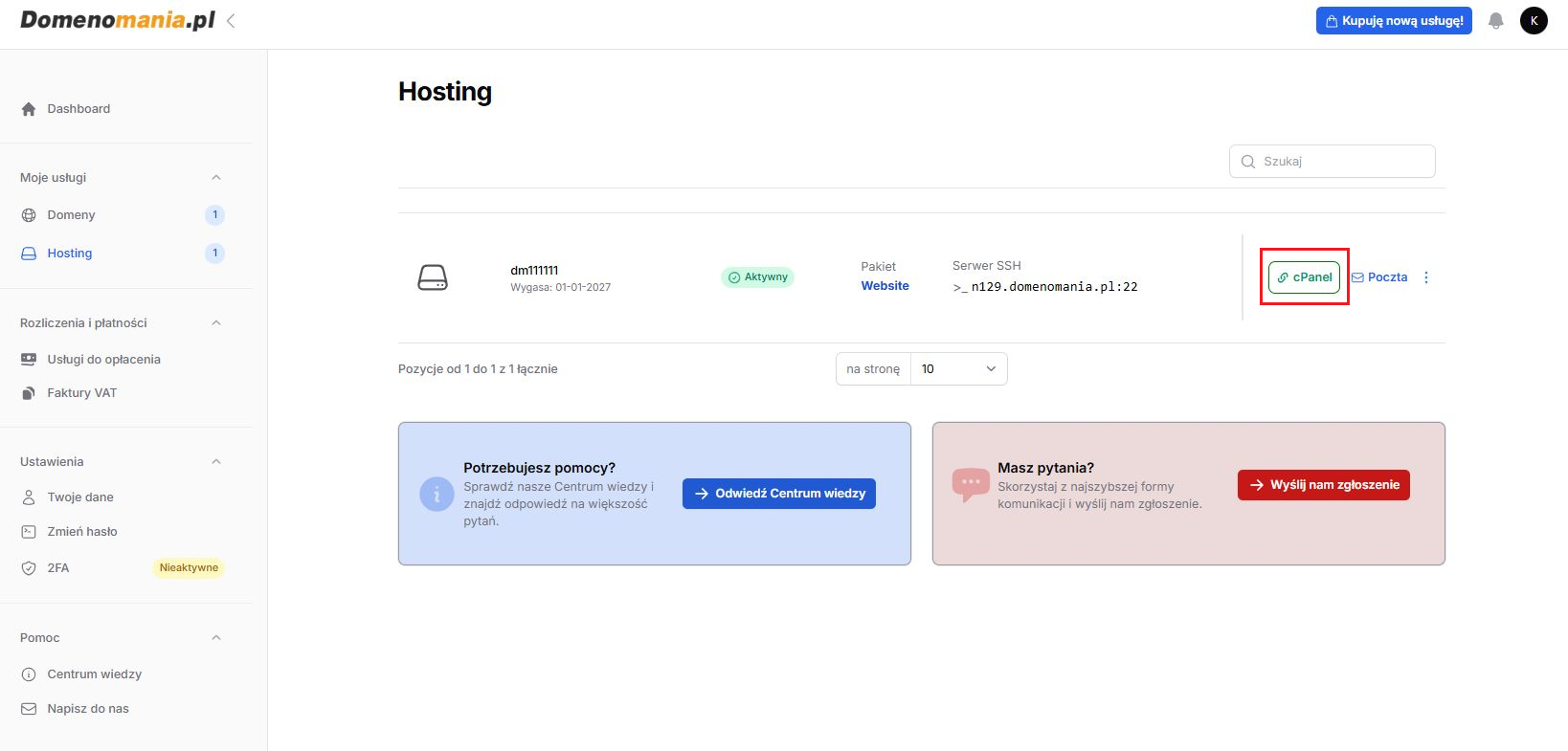This screenshot has width=1568, height=751.
Task: Collapse the Ustawienia section
Action: [216, 462]
